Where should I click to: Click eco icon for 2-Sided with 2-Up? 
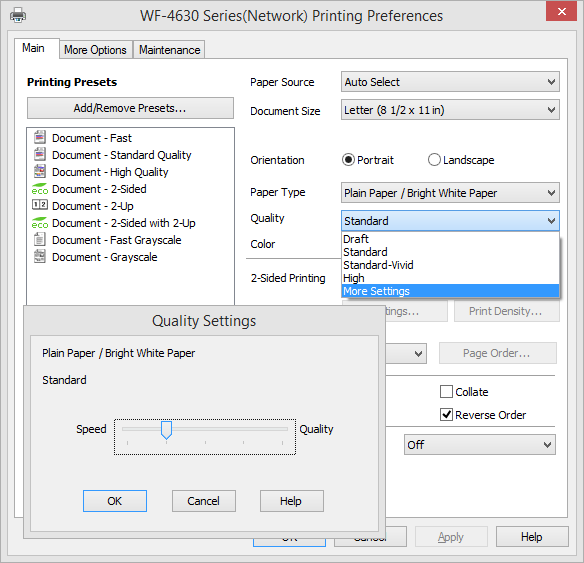point(40,223)
